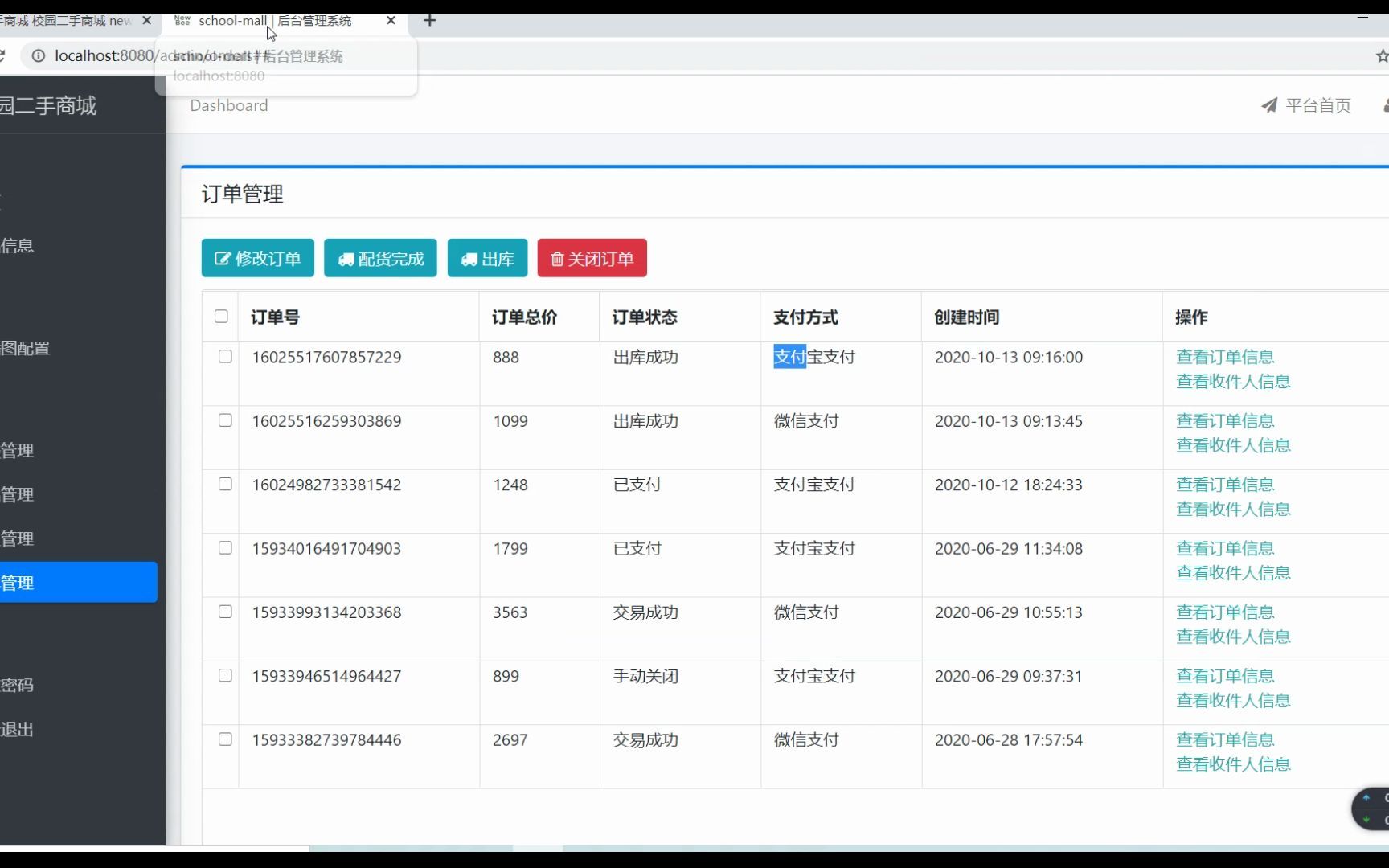The width and height of the screenshot is (1389, 868).
Task: Select the highlighted 管理 sidebar item
Action: (x=79, y=583)
